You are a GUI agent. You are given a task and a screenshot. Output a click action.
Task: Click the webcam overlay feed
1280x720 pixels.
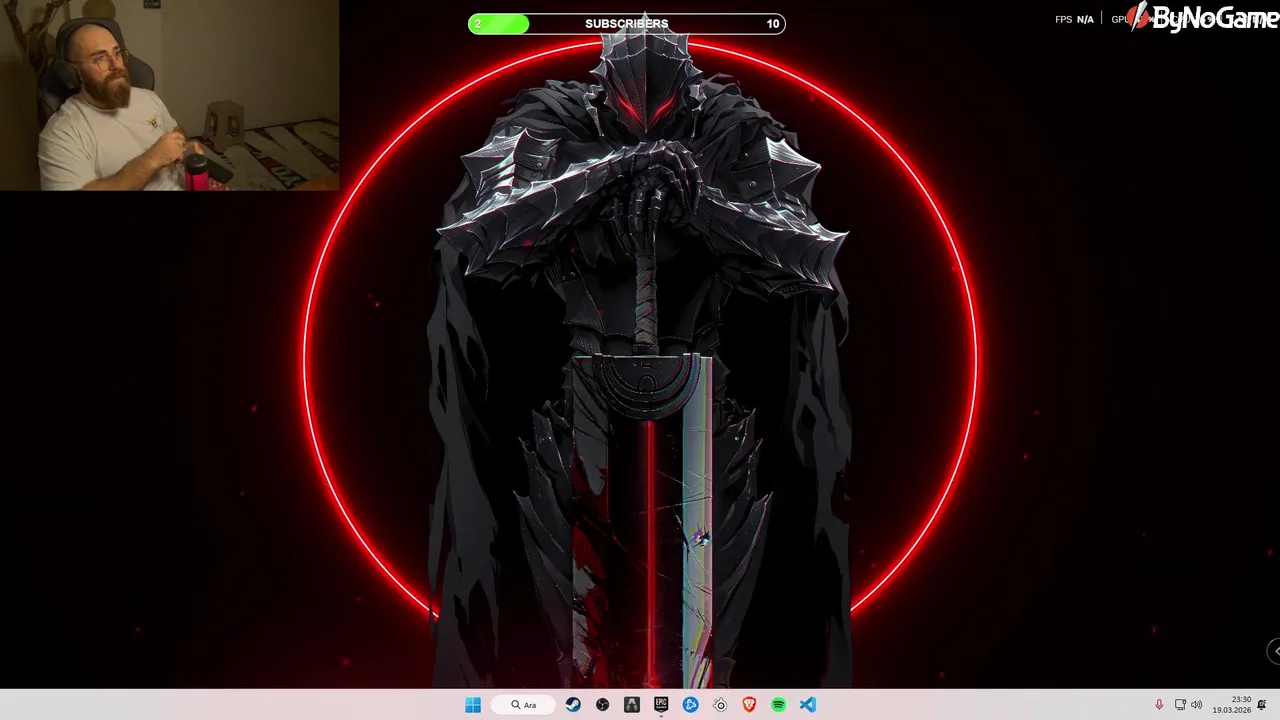[170, 95]
